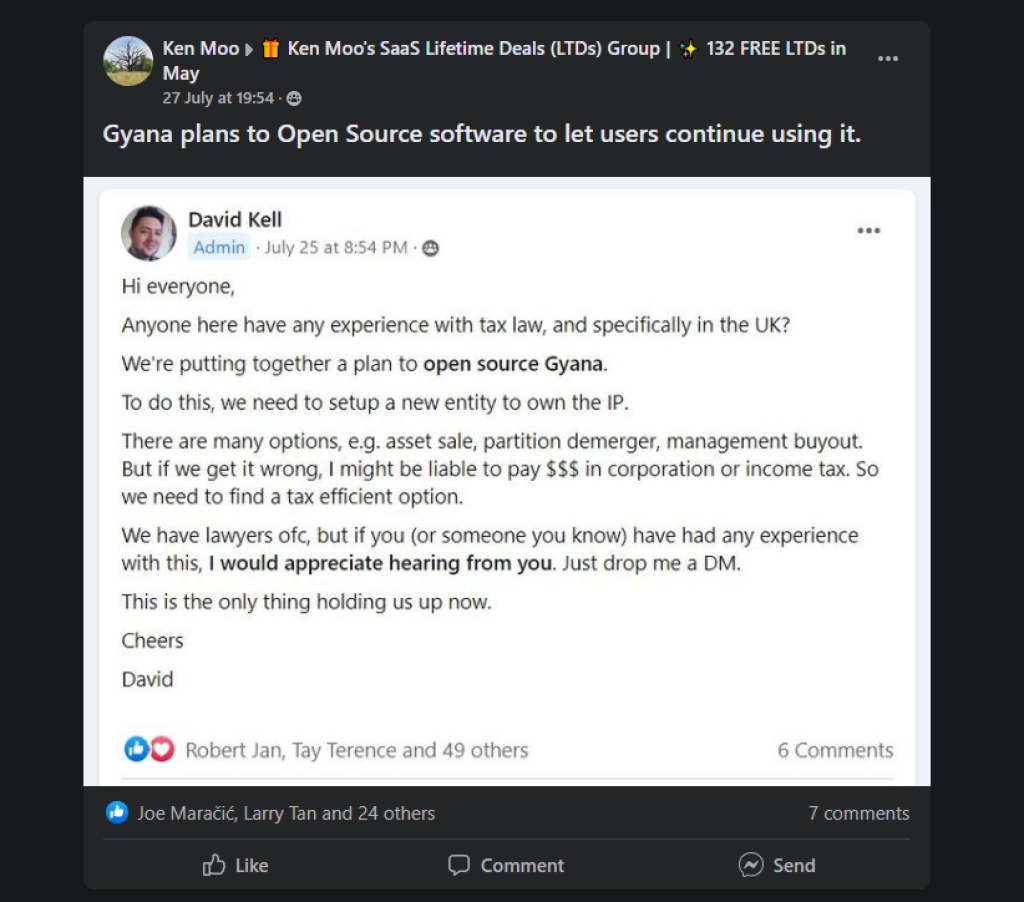Viewport: 1024px width, 902px height.
Task: Open David Kell's post three-dot menu
Action: coord(869,231)
